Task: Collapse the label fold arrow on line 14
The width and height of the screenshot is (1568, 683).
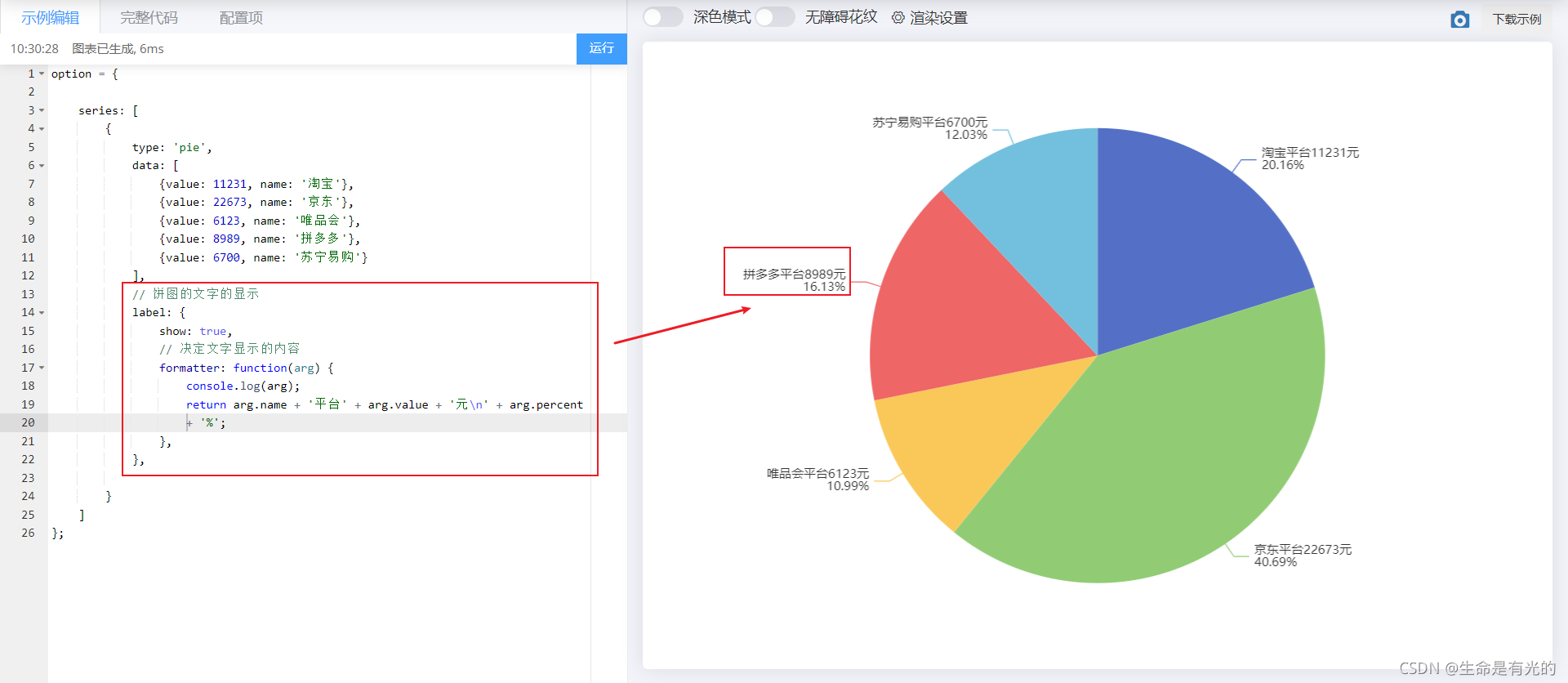Action: [42, 312]
